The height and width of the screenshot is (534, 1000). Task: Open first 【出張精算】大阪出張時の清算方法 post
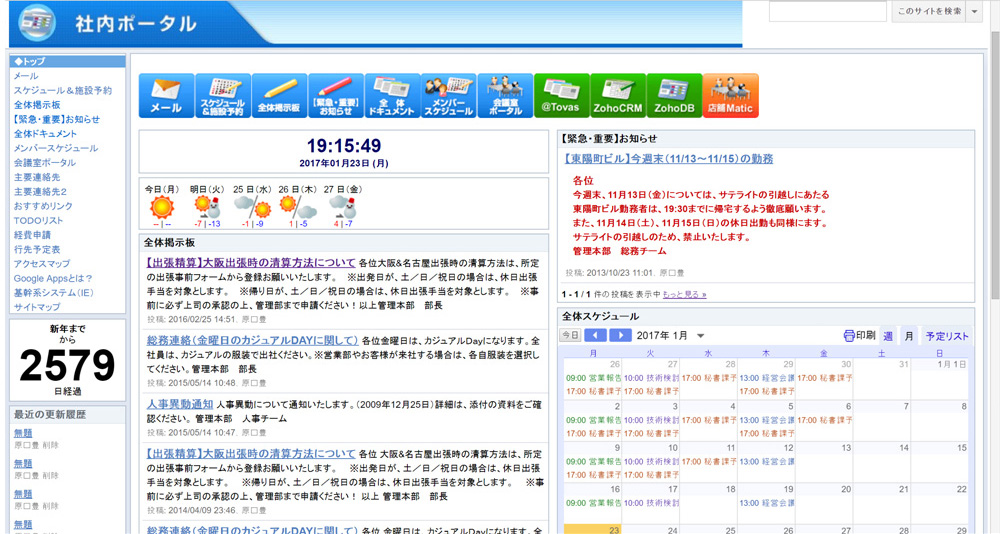click(251, 263)
